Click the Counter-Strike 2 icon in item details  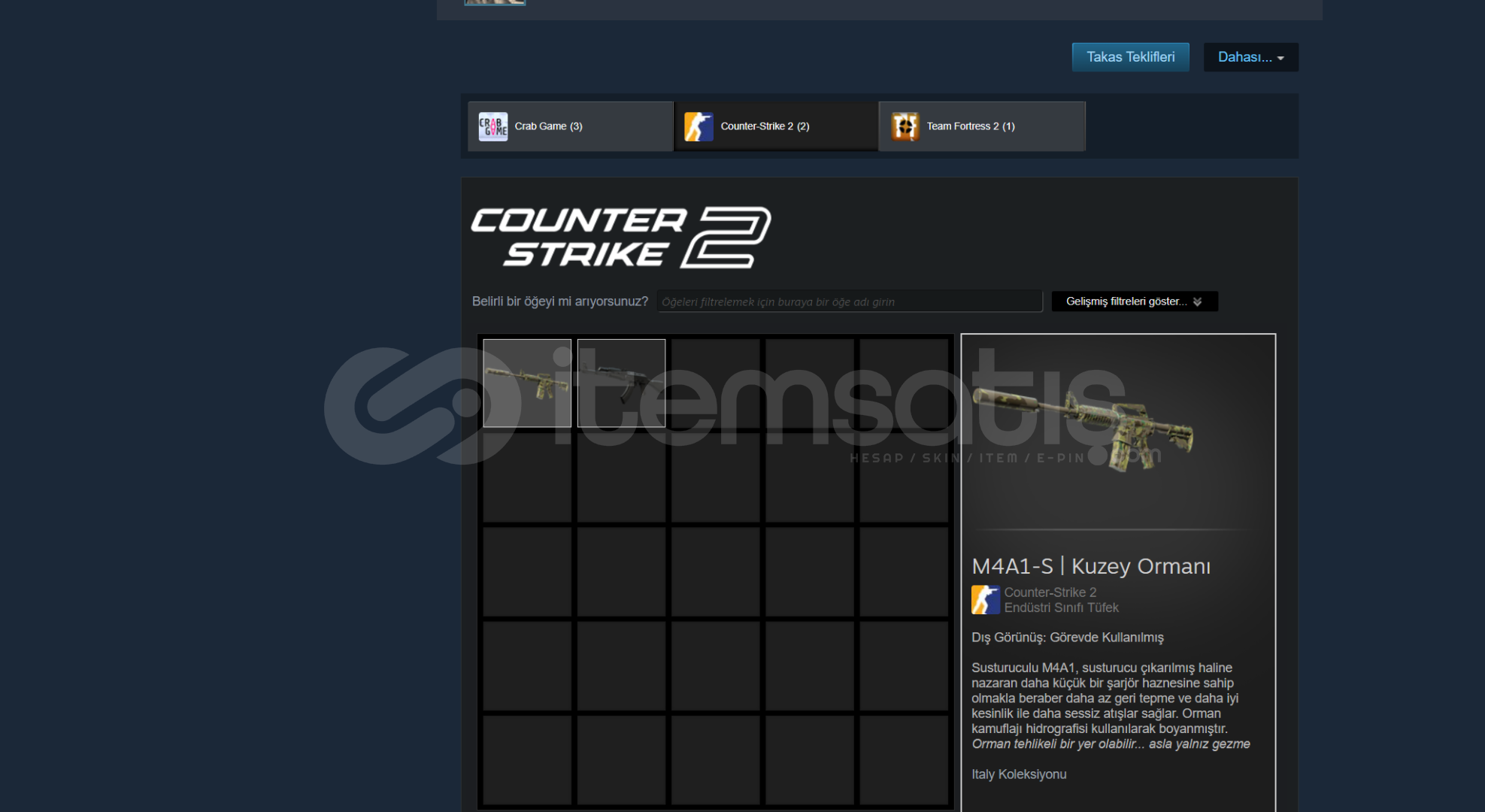(985, 600)
